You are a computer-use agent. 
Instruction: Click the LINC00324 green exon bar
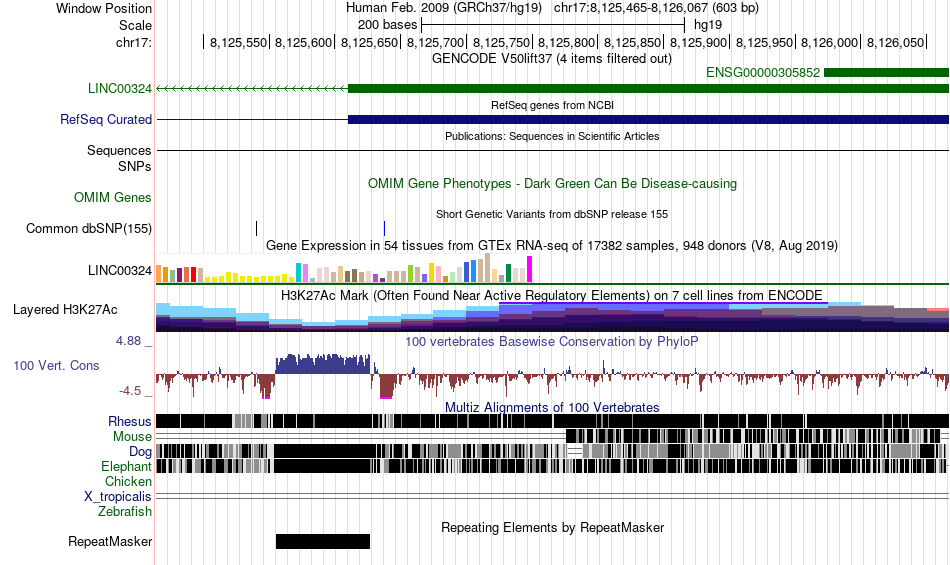tap(648, 88)
